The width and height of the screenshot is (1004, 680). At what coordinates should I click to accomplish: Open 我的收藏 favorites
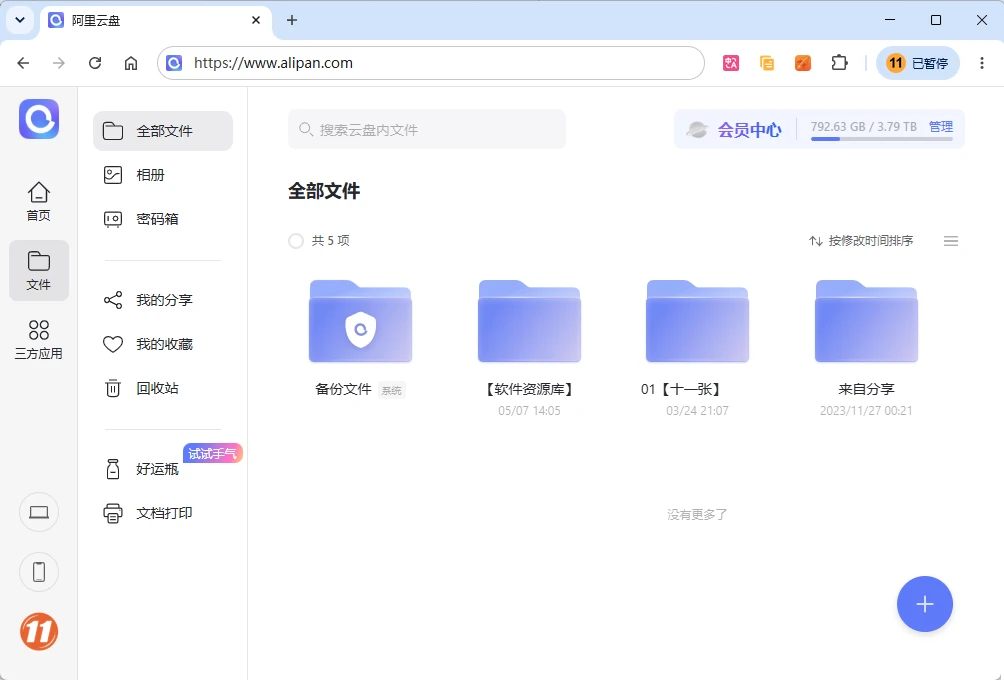pos(163,344)
